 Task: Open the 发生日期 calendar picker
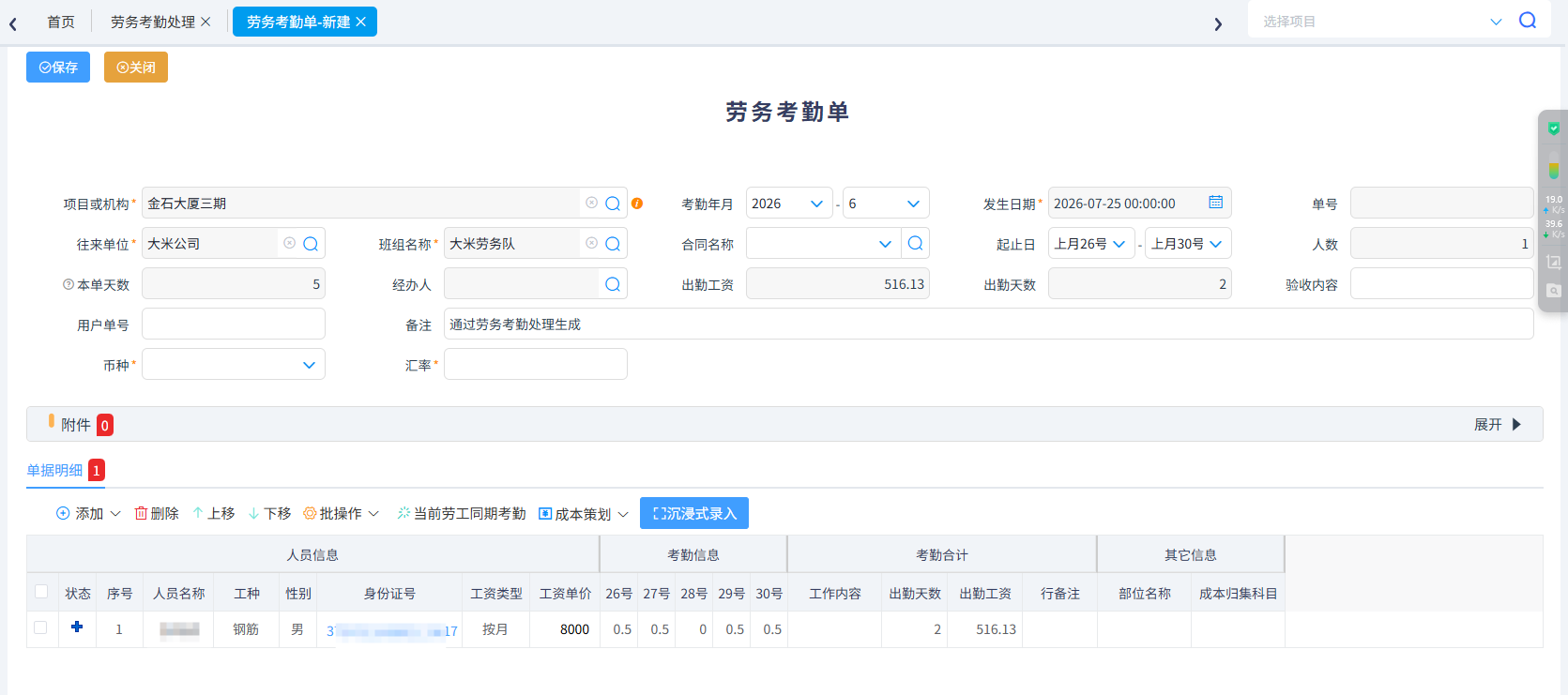tap(1215, 203)
